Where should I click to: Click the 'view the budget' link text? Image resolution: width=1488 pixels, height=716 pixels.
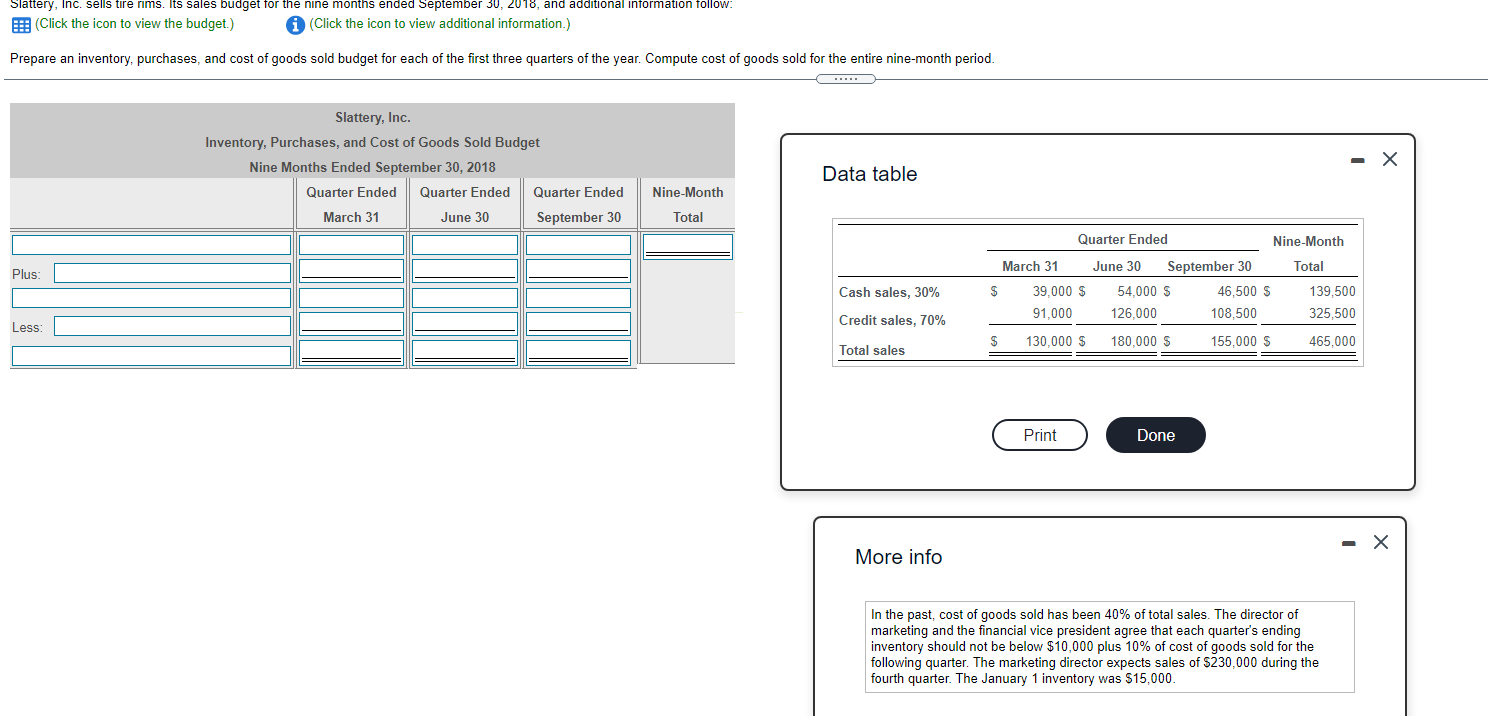pyautogui.click(x=134, y=24)
